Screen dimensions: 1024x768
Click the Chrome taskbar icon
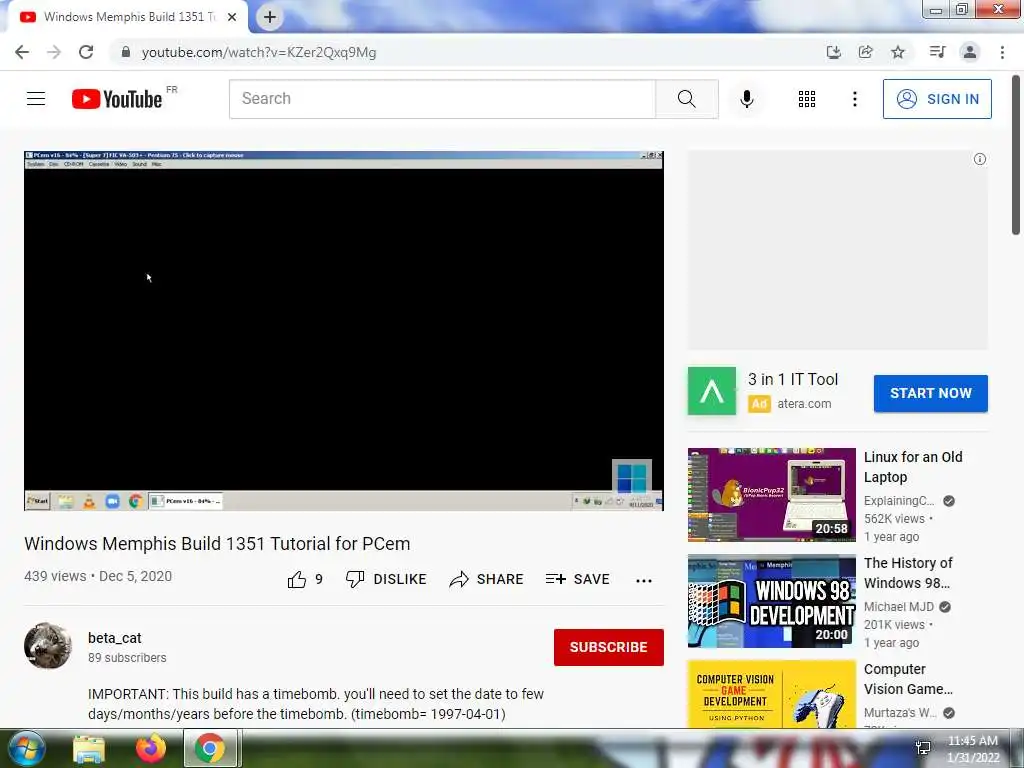click(210, 748)
